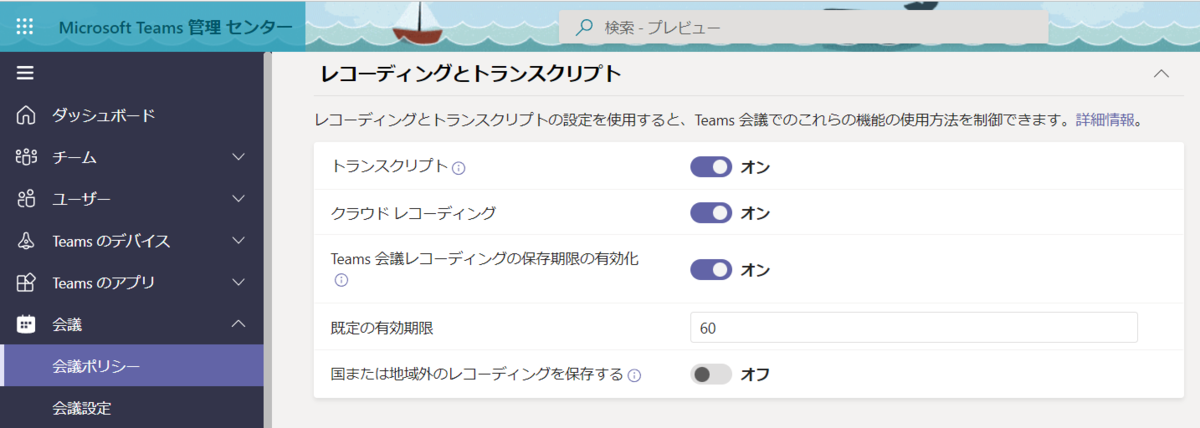Open the app launcher waffle icon
1200x428 pixels.
click(x=25, y=26)
